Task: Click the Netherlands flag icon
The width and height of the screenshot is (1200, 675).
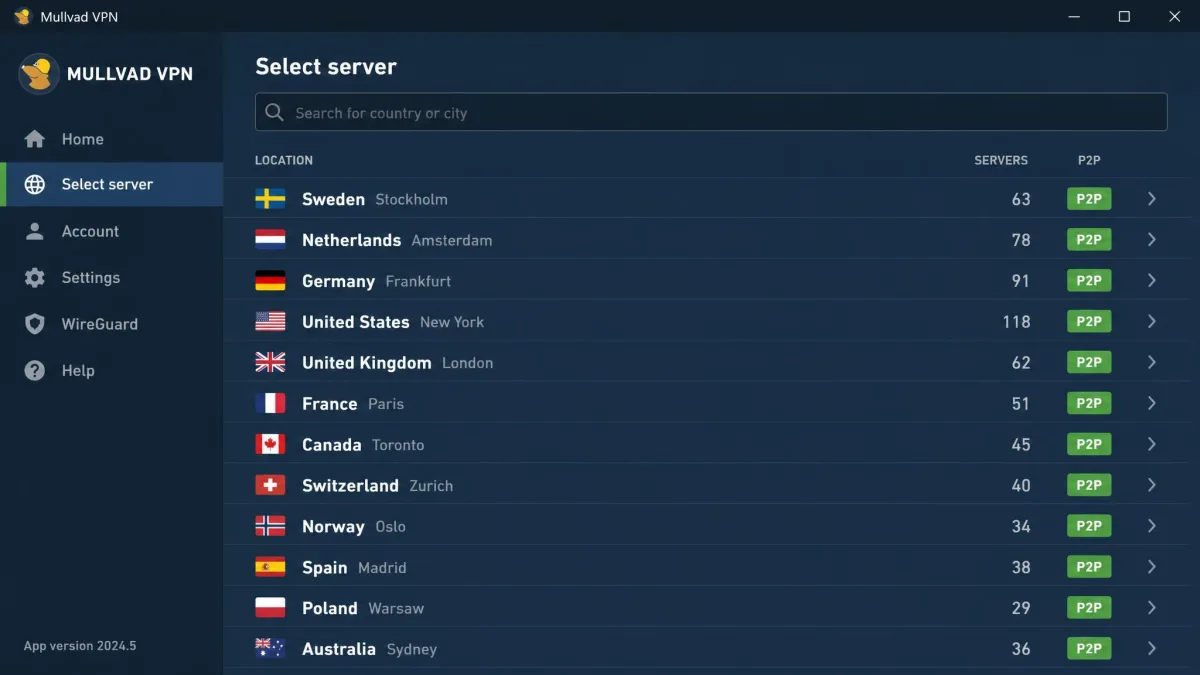Action: click(x=270, y=240)
